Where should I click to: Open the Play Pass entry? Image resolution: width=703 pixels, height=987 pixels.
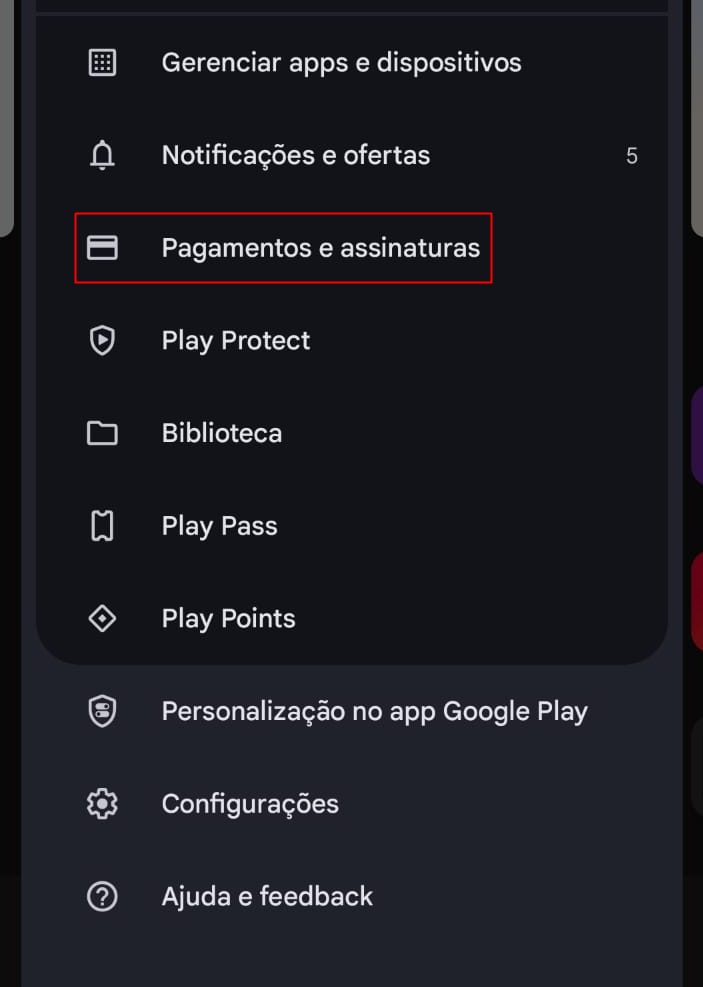220,526
